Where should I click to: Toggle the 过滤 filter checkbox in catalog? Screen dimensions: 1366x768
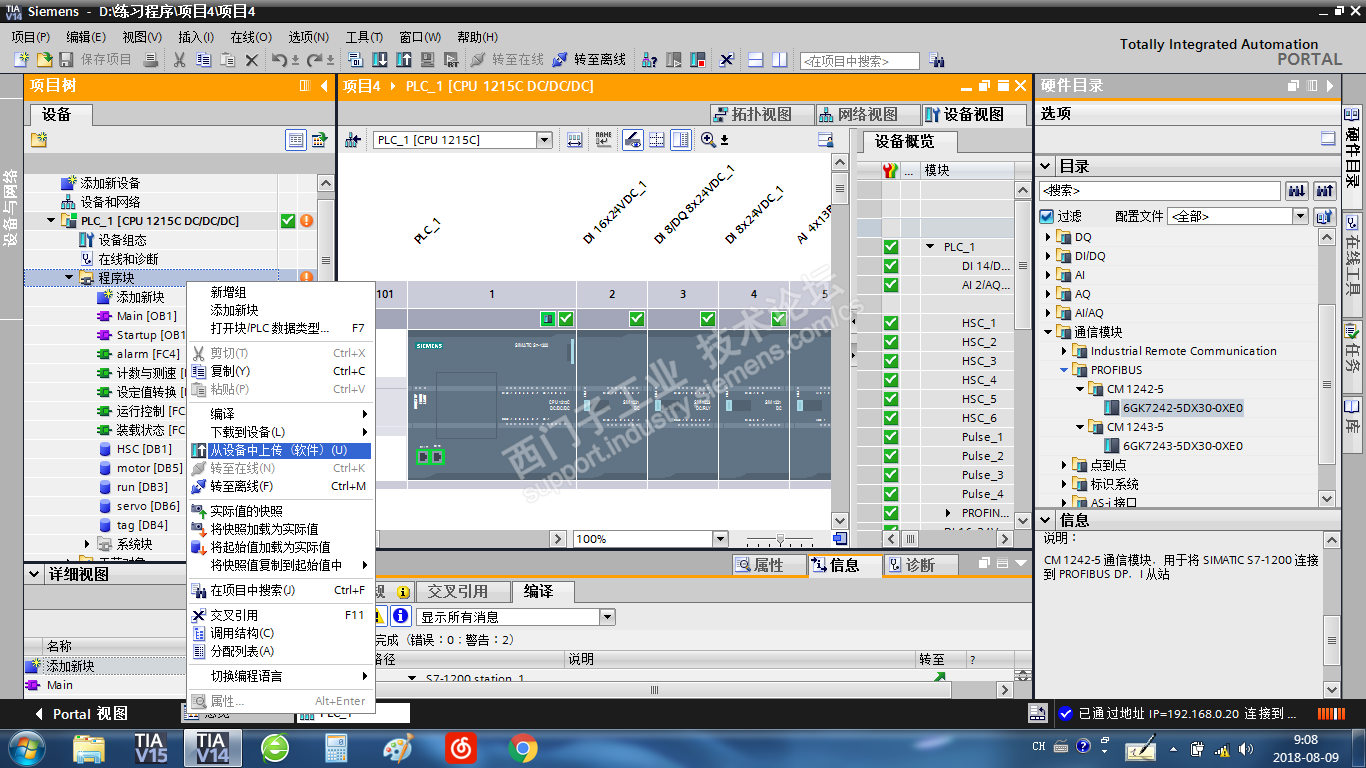[1046, 216]
